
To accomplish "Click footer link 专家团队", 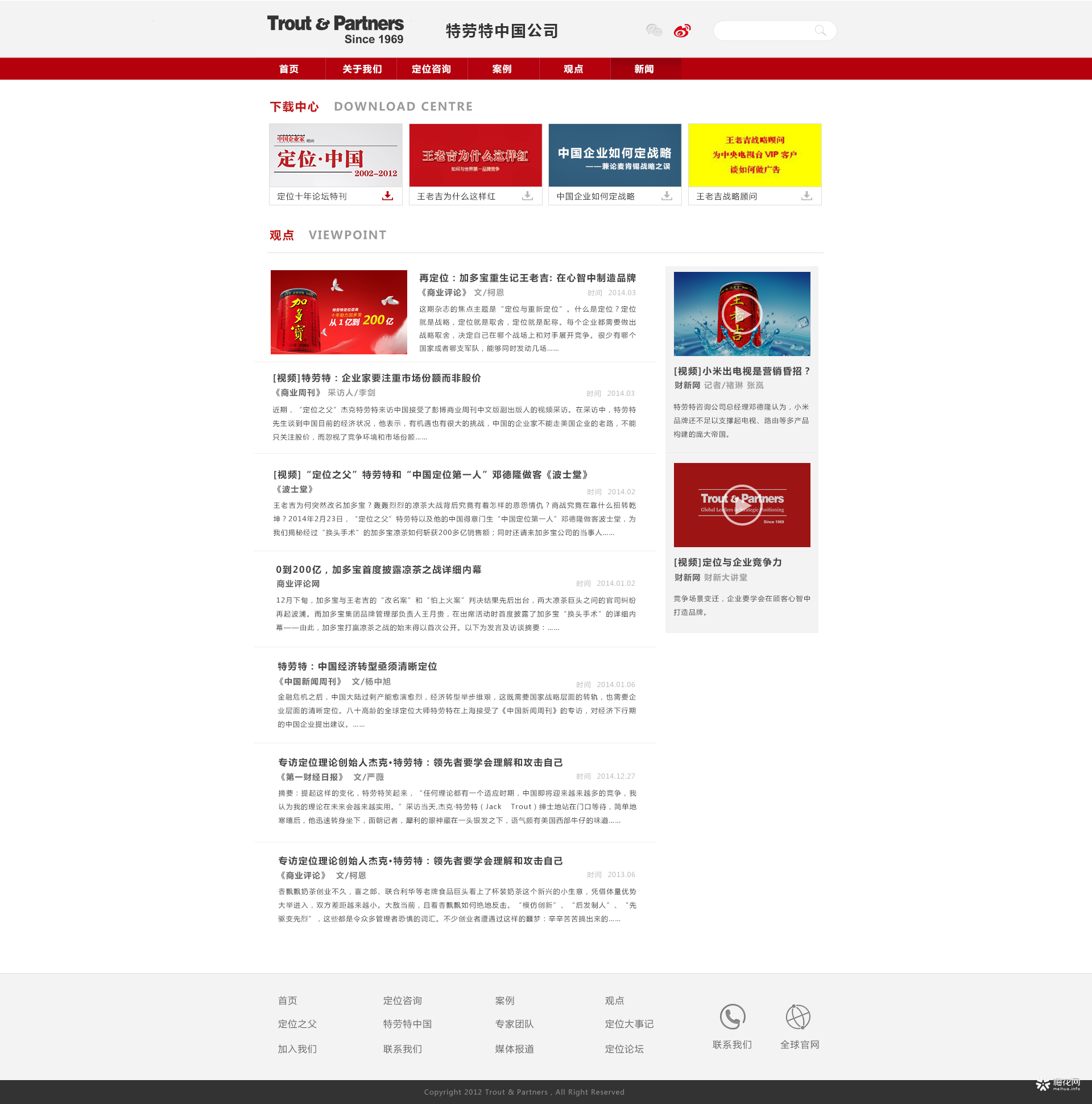I will pos(514,1024).
